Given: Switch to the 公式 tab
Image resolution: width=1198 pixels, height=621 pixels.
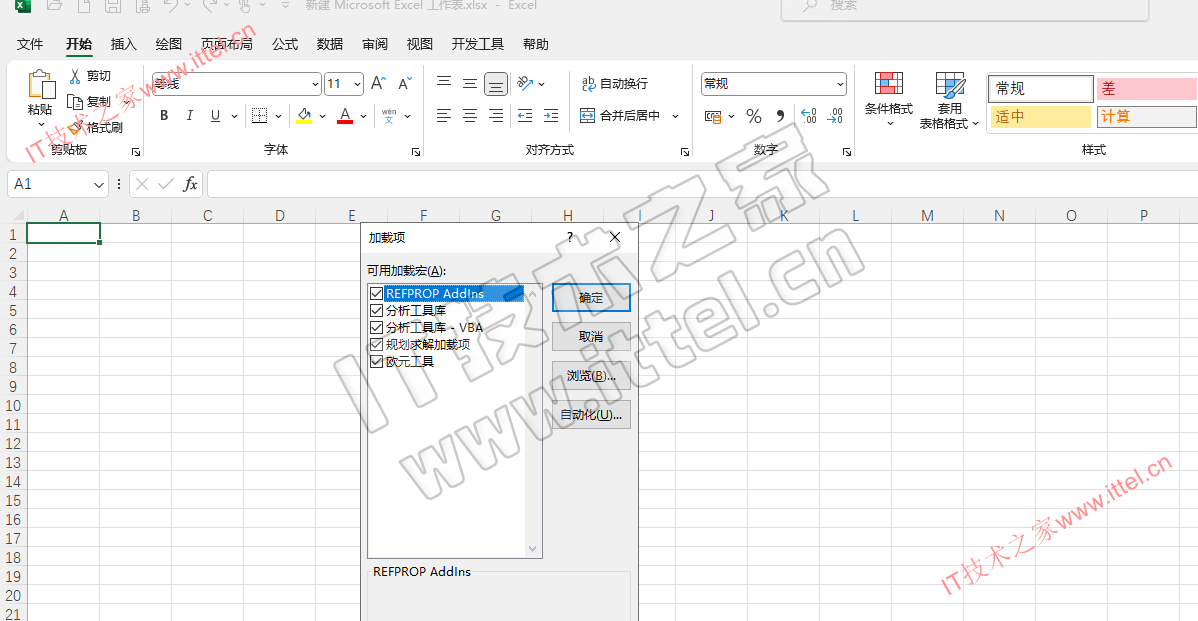Looking at the screenshot, I should pos(285,44).
